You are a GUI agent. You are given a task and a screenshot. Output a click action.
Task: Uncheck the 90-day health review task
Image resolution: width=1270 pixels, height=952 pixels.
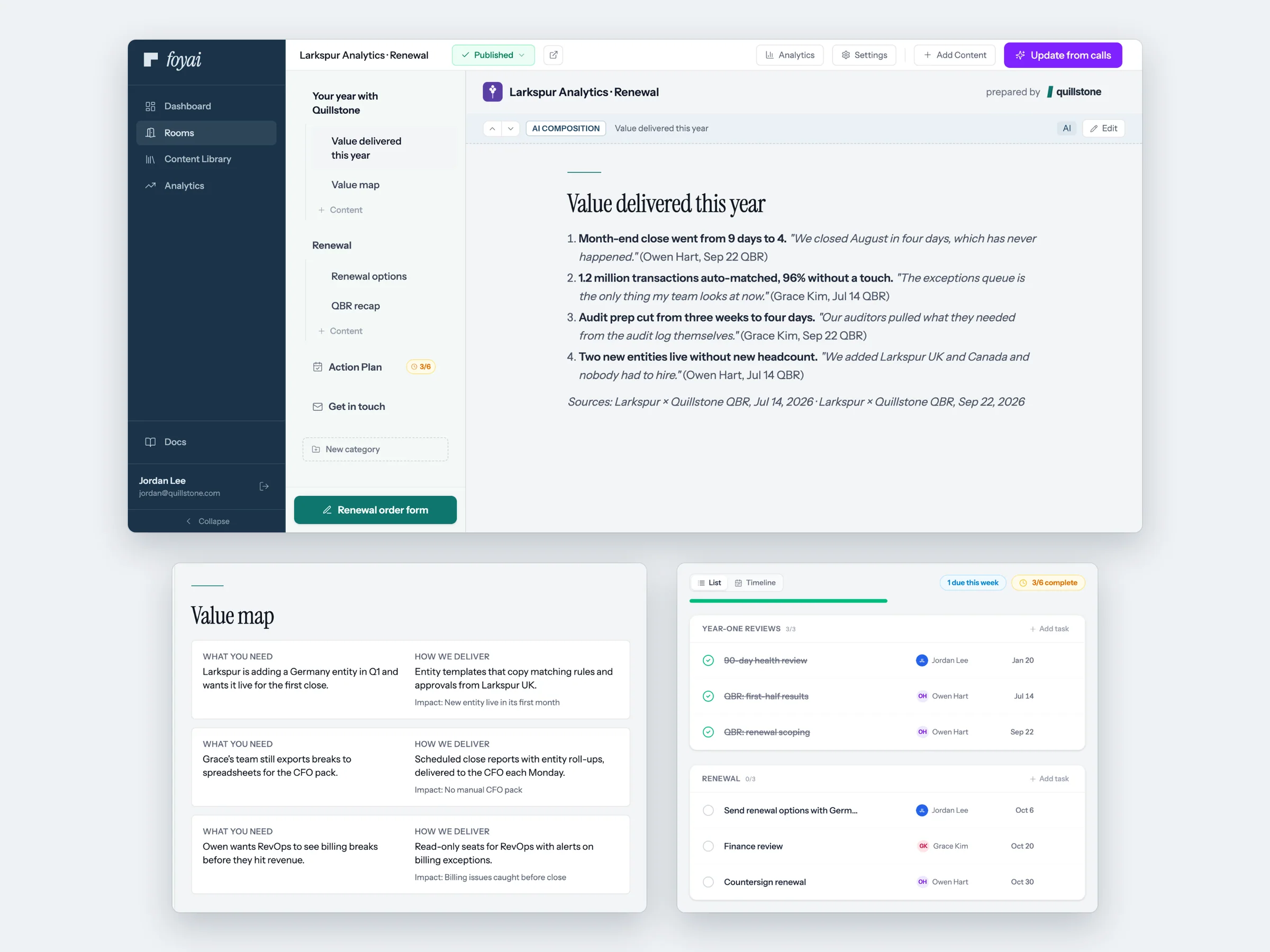pyautogui.click(x=708, y=660)
